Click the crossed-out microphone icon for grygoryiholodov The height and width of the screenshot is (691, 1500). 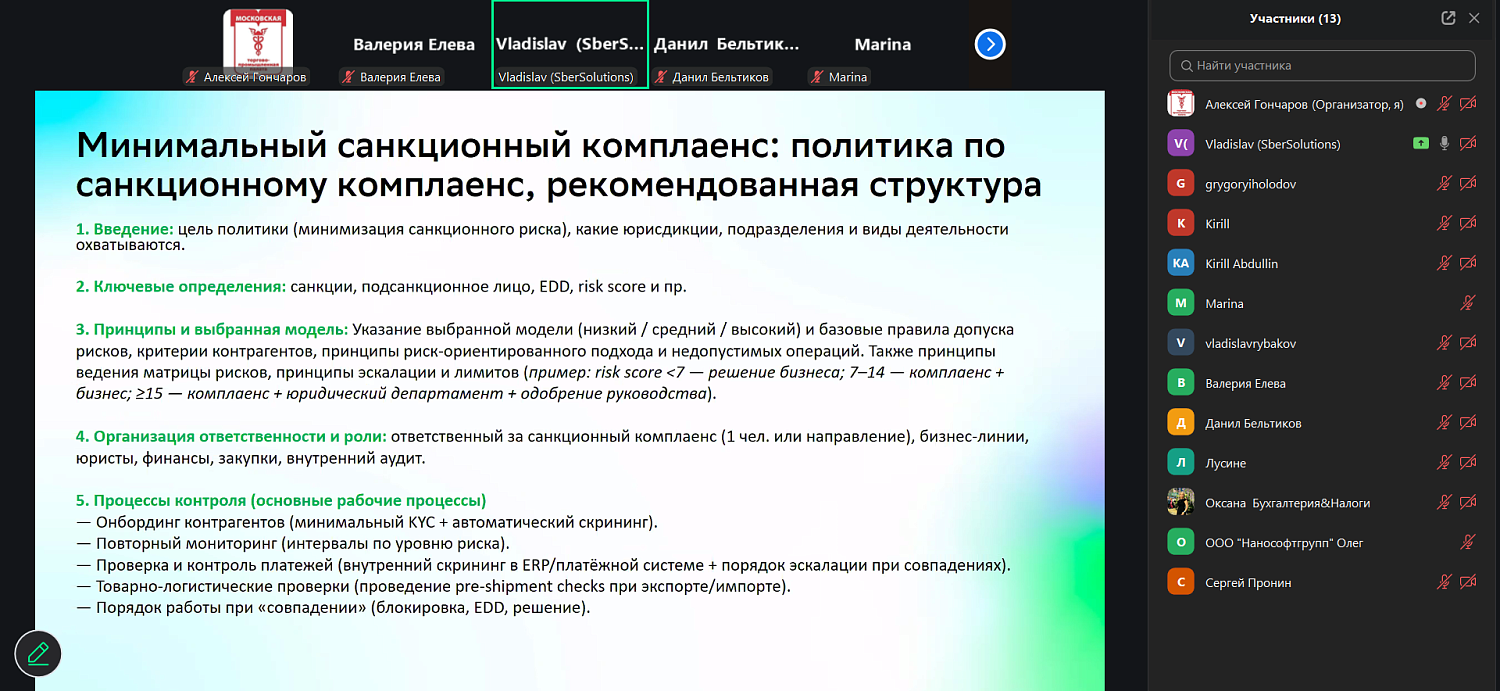point(1442,183)
